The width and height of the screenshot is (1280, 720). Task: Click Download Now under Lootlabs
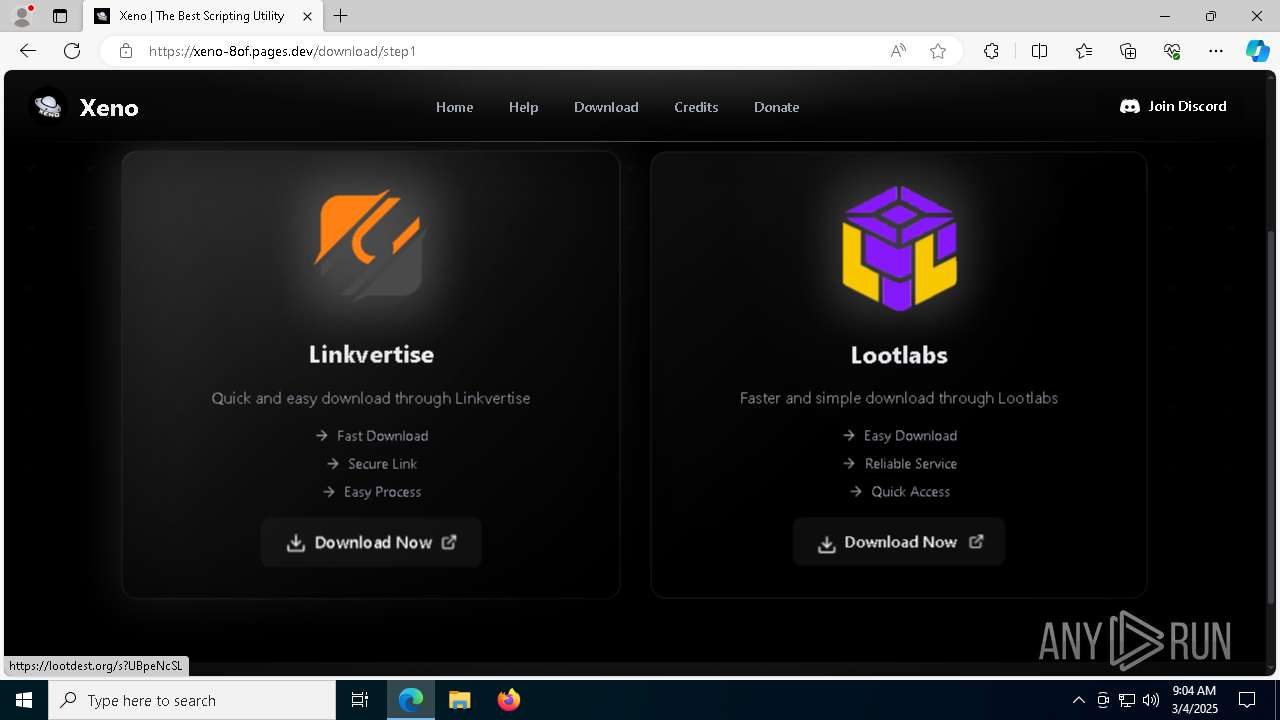coord(899,542)
